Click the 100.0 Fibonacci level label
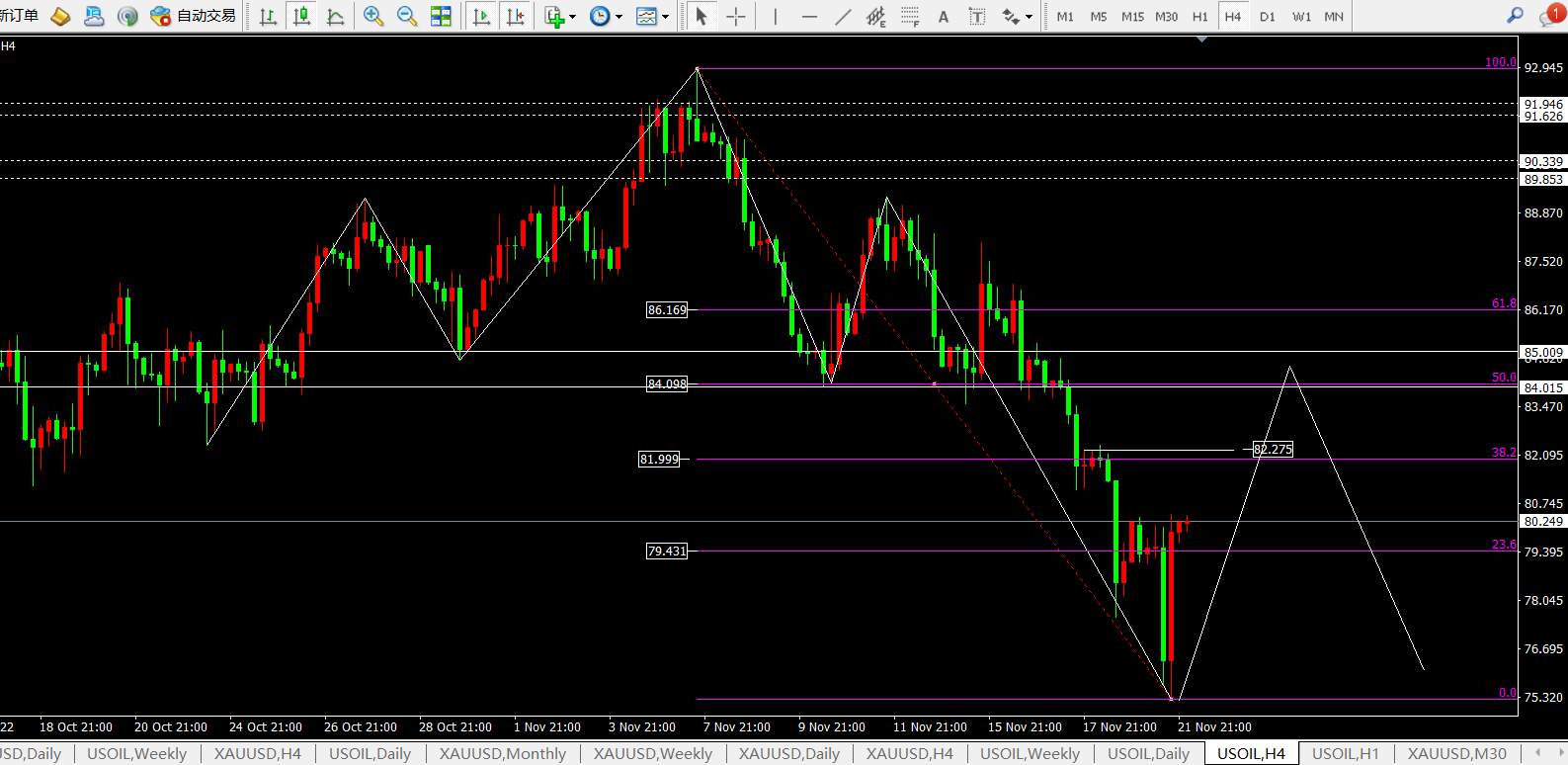The width and height of the screenshot is (1568, 765). [x=1500, y=62]
